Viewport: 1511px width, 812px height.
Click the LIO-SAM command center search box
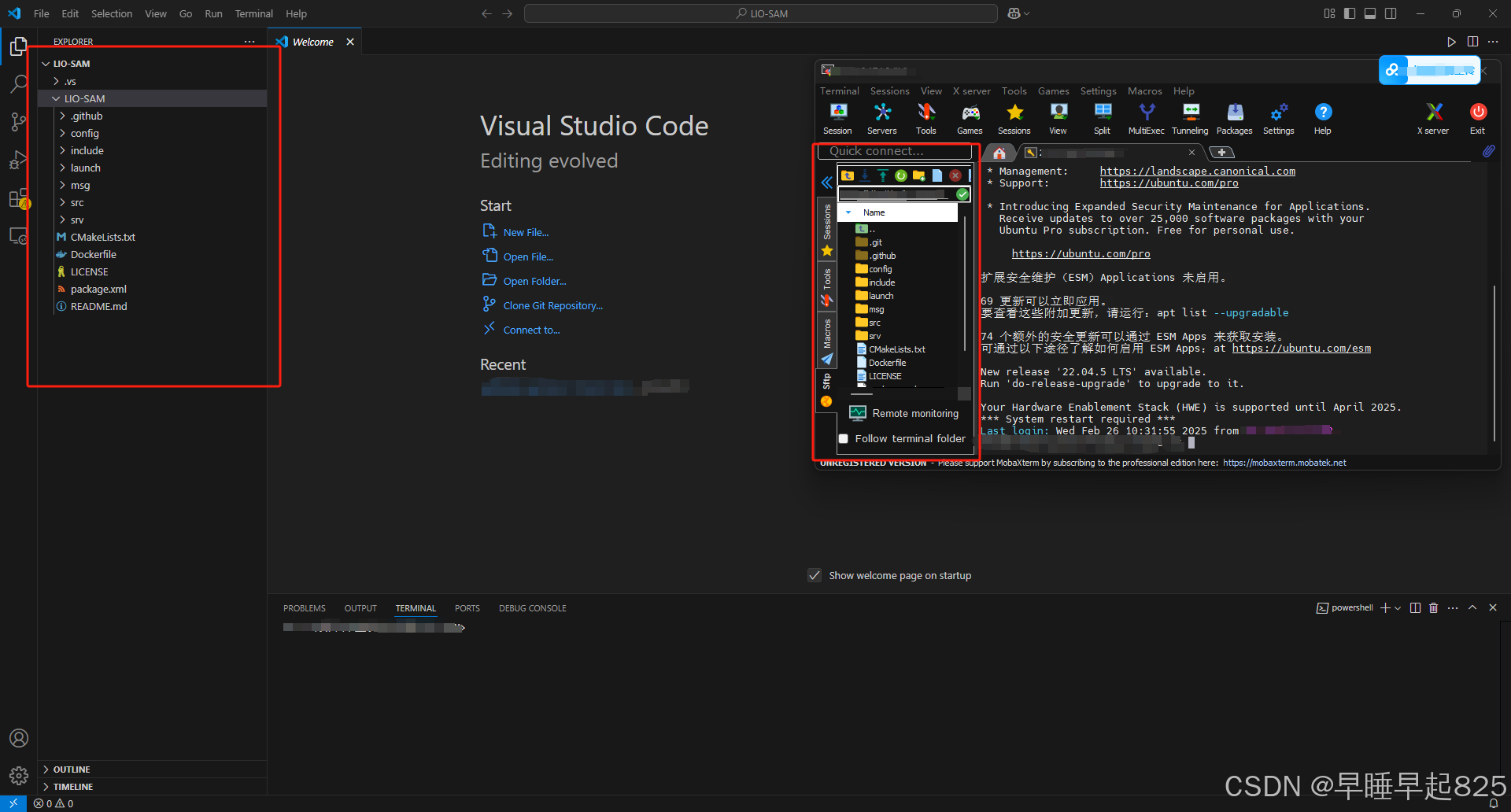click(x=760, y=13)
